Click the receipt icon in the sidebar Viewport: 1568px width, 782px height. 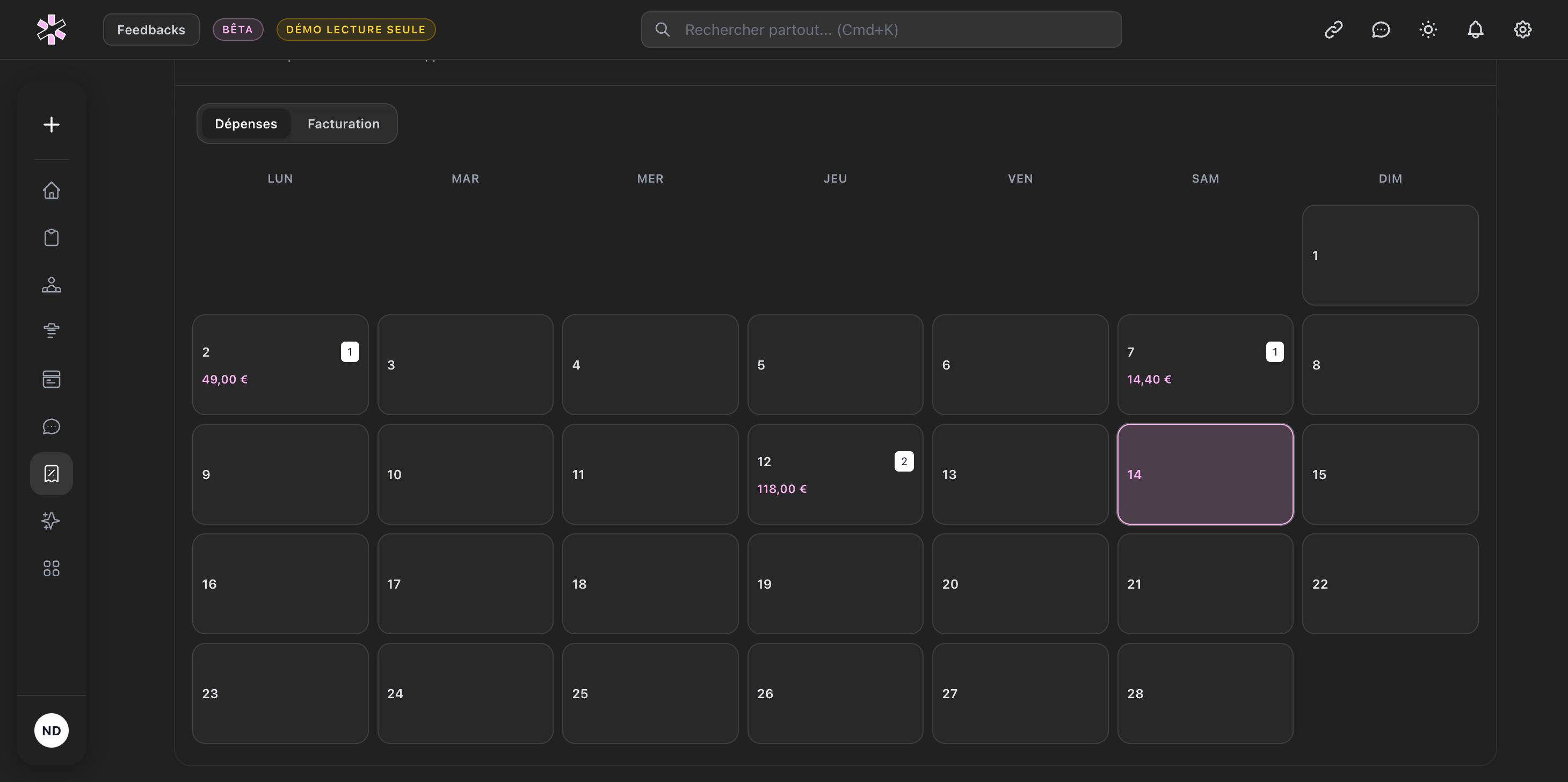(x=51, y=473)
